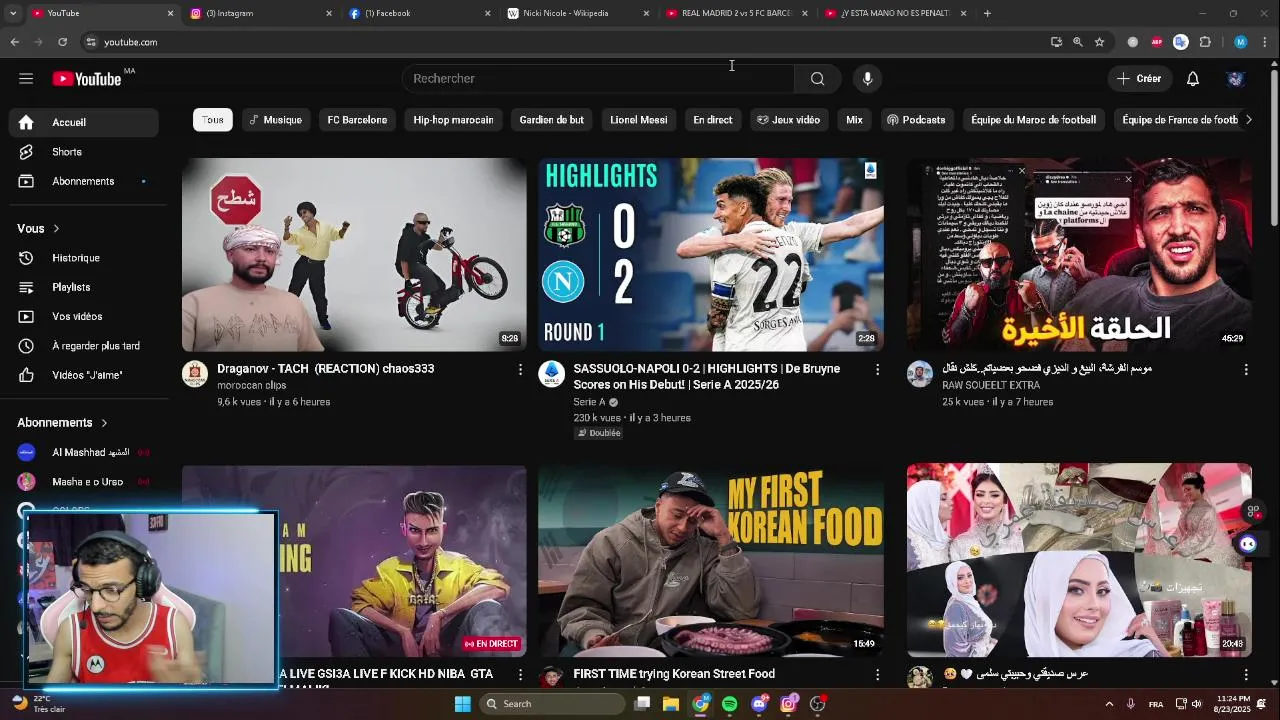The width and height of the screenshot is (1280, 720).
Task: Close the Nicki Nicole Wikipedia tab
Action: [x=646, y=13]
